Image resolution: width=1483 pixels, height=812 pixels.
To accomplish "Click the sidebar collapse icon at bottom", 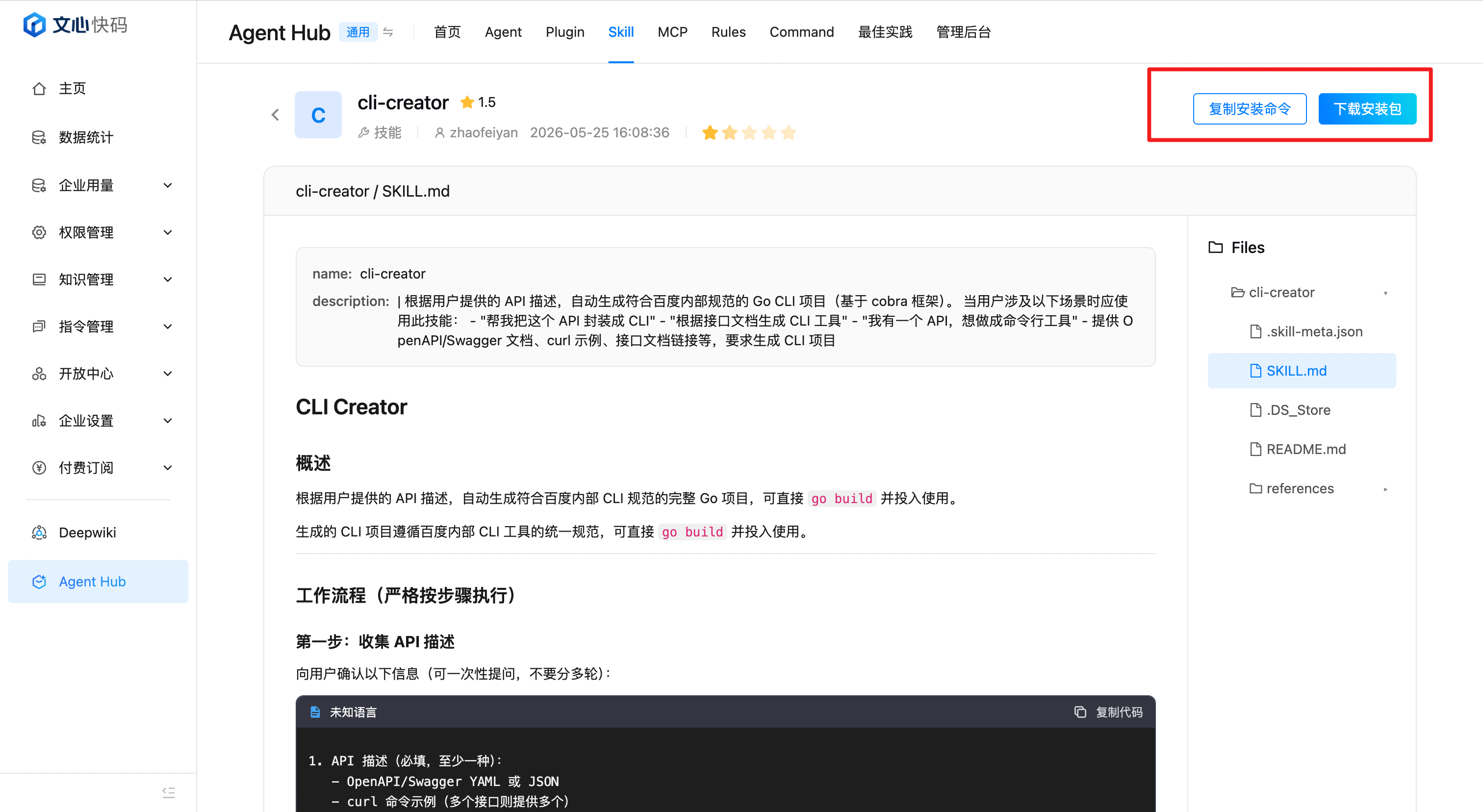I will 168,792.
